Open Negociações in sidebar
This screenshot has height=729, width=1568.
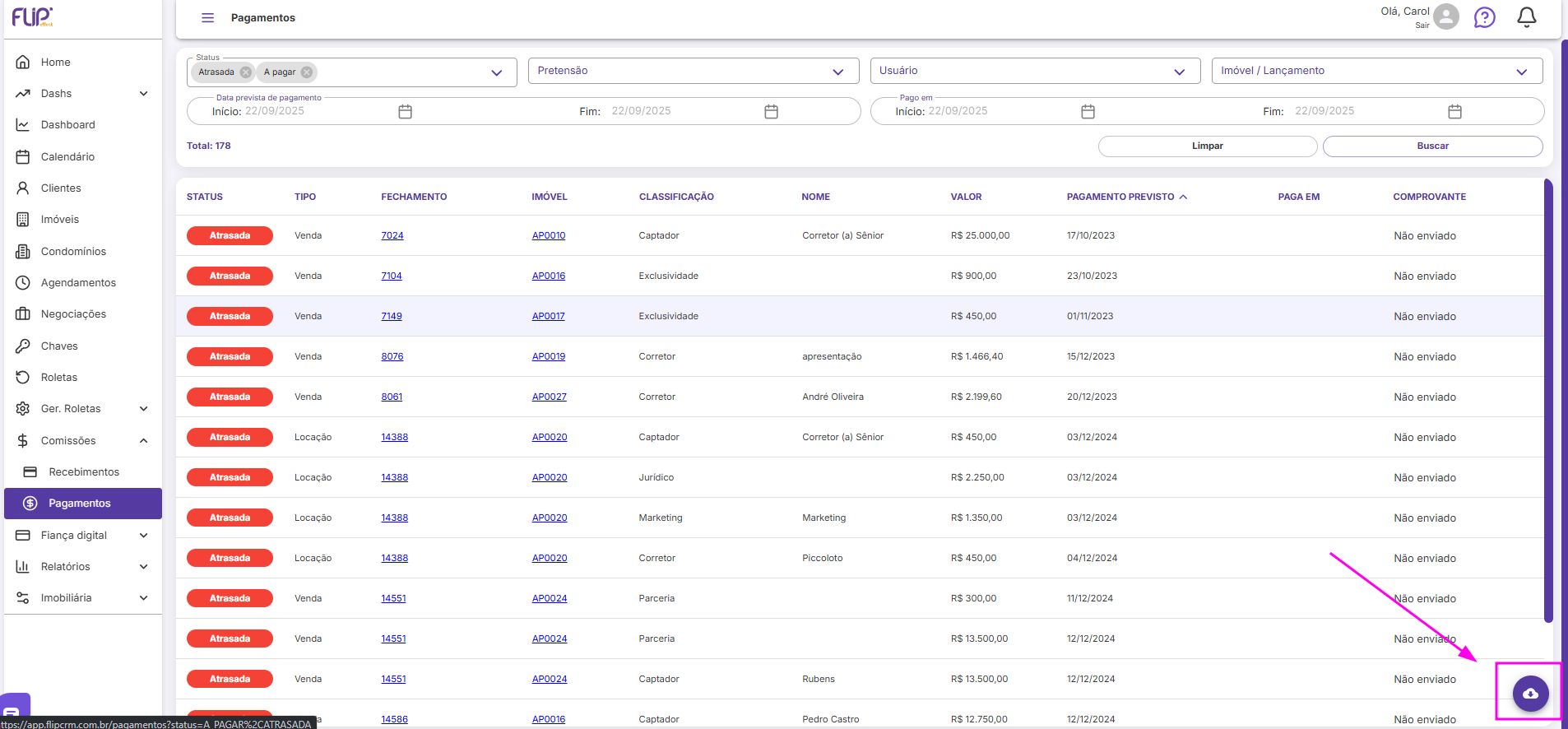[x=82, y=314]
